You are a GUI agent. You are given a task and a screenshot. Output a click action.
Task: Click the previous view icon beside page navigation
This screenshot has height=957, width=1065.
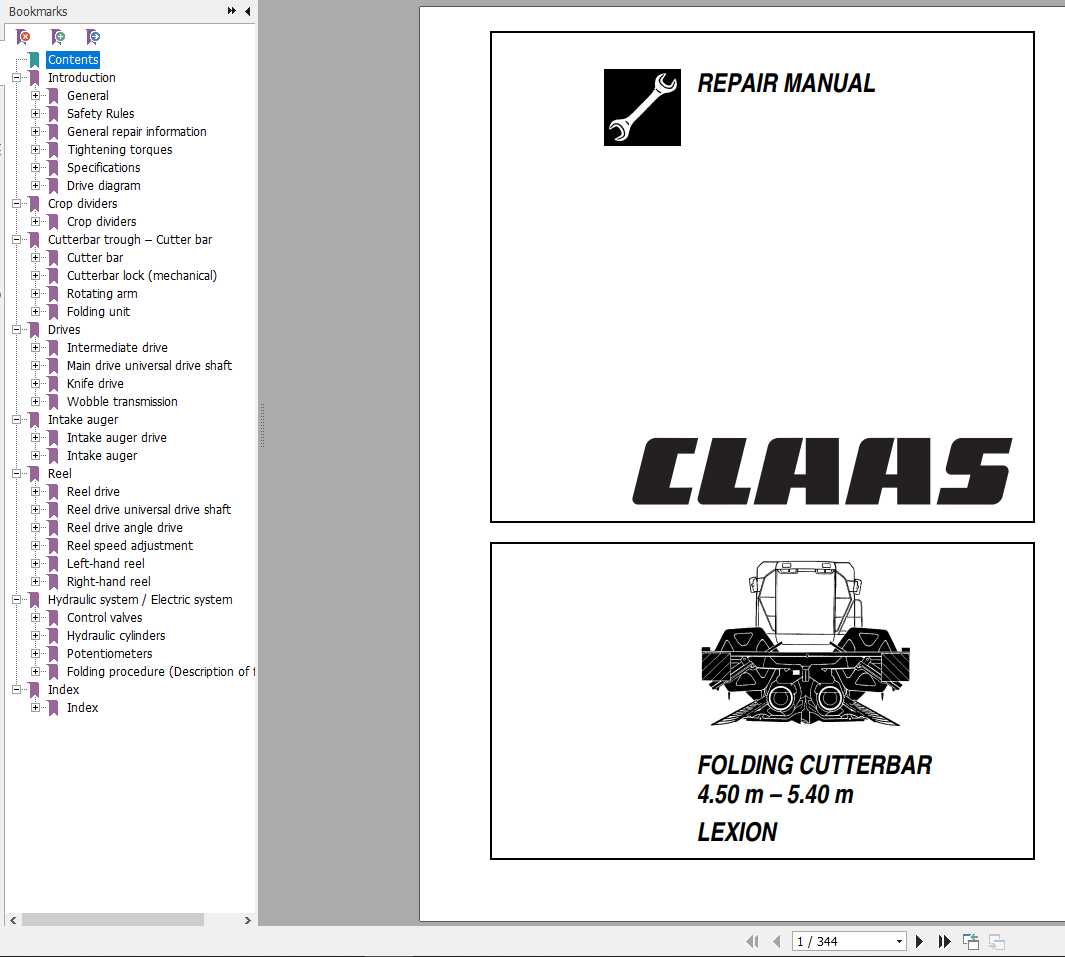tap(971, 941)
